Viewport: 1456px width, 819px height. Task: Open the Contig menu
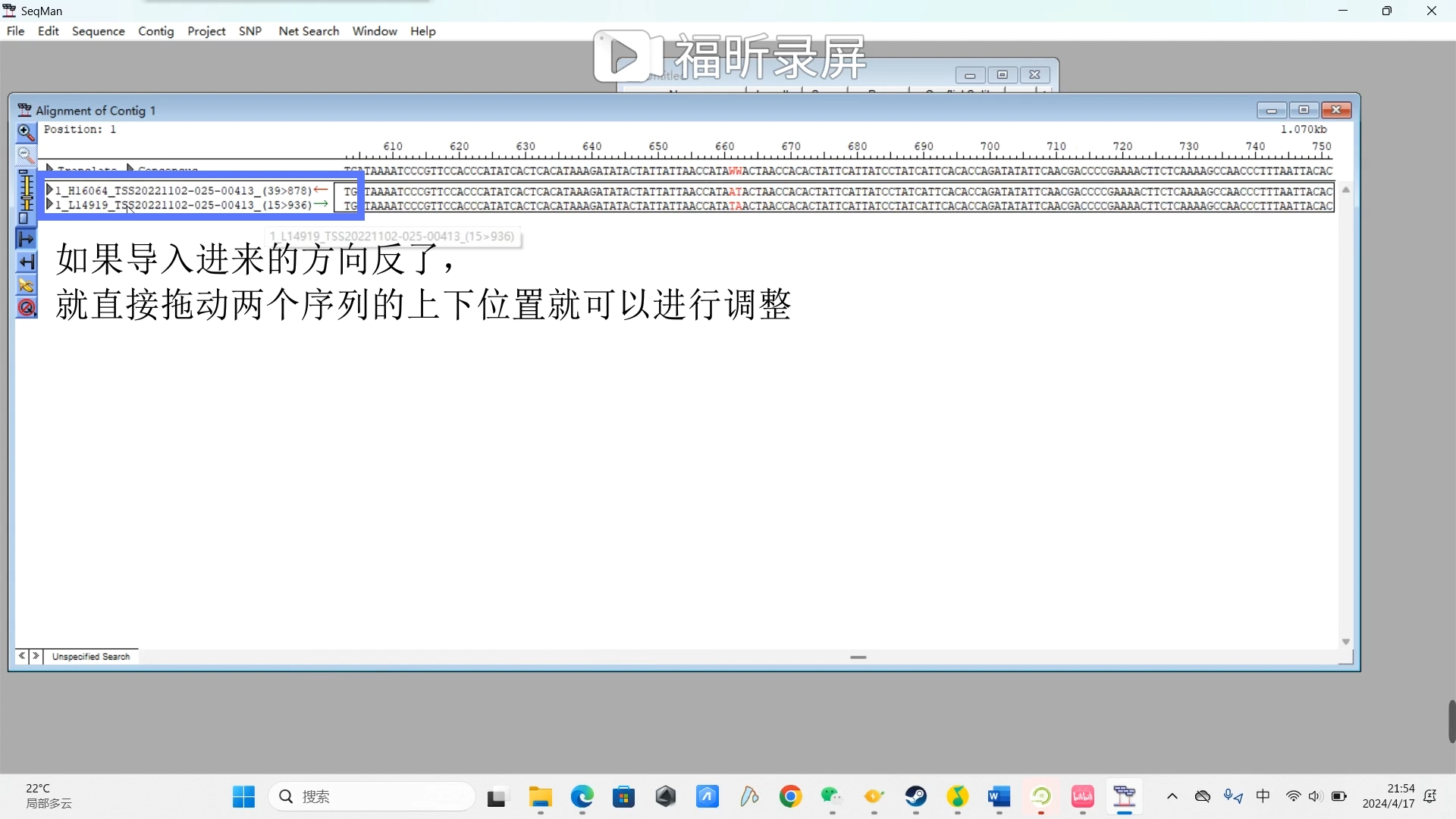coord(156,31)
